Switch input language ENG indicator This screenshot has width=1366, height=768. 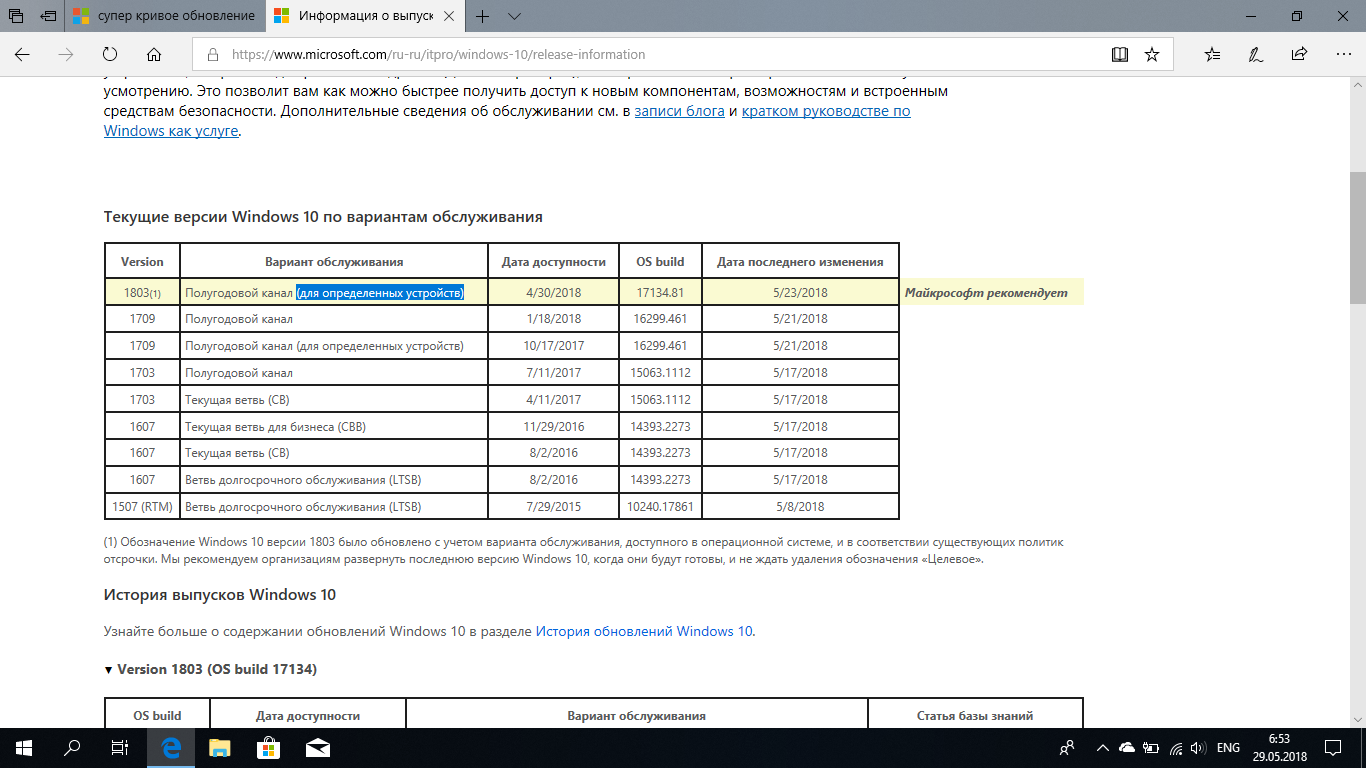1229,748
